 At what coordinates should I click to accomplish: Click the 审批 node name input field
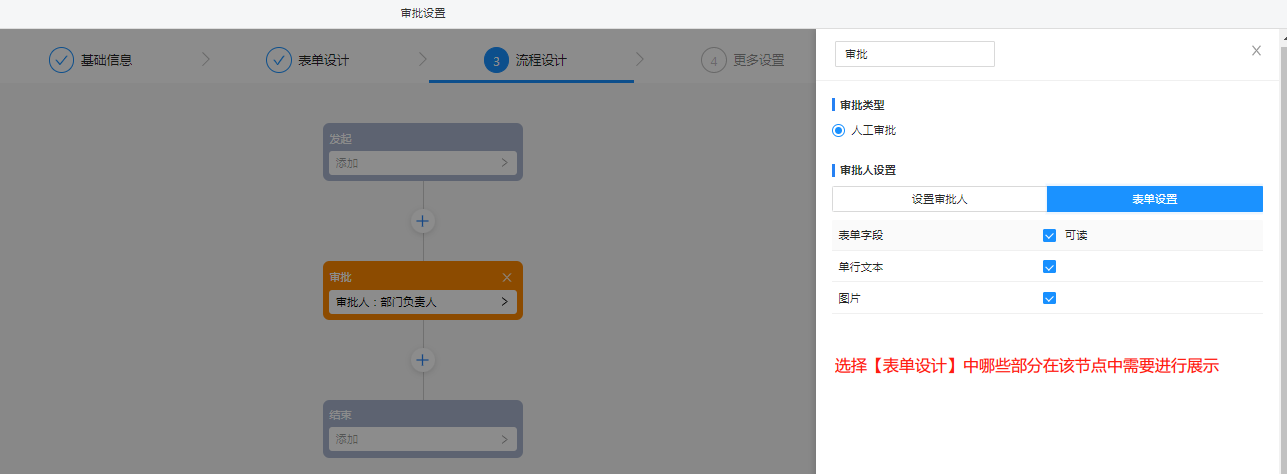click(x=914, y=54)
